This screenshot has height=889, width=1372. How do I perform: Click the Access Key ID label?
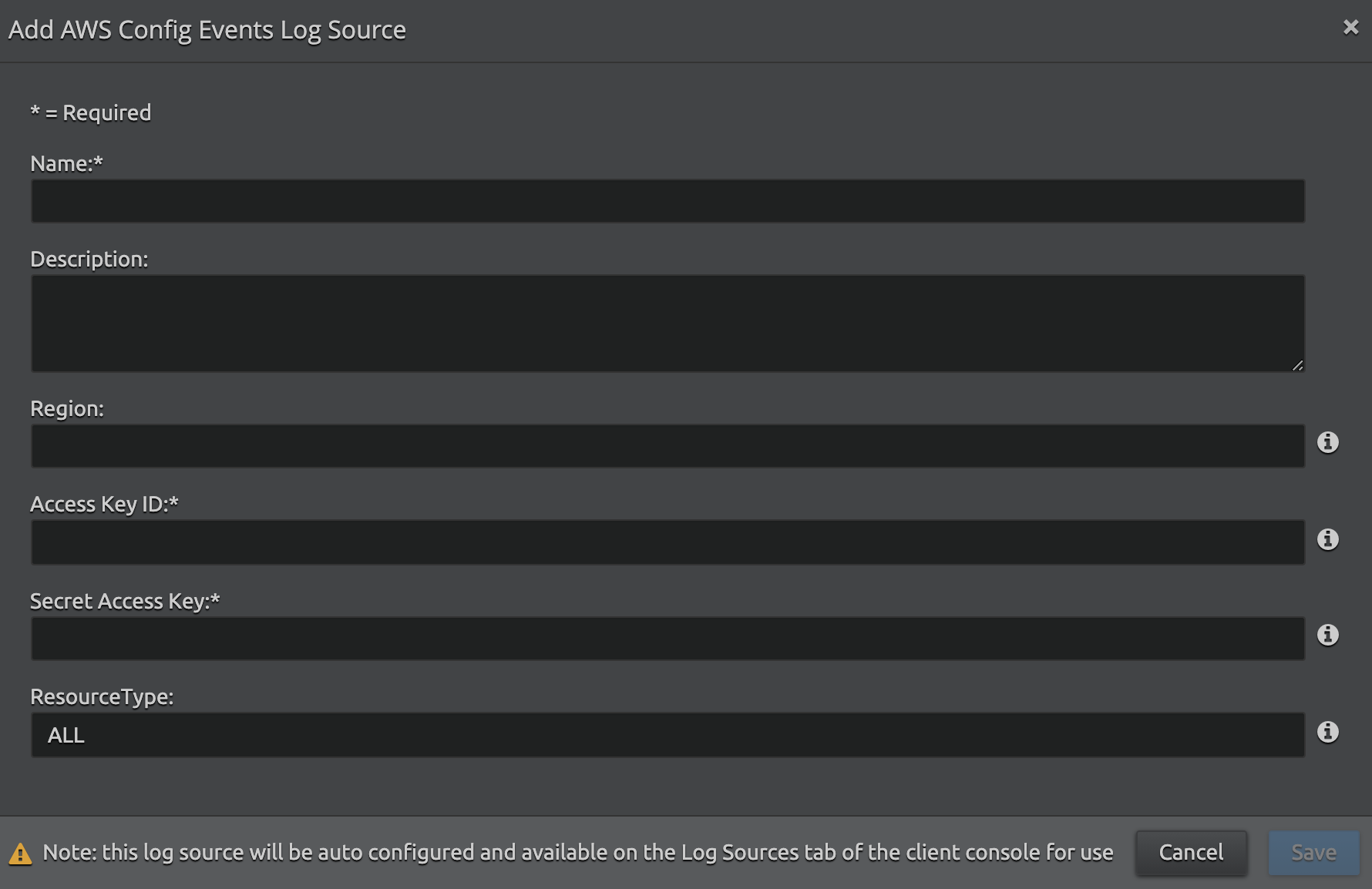(104, 504)
